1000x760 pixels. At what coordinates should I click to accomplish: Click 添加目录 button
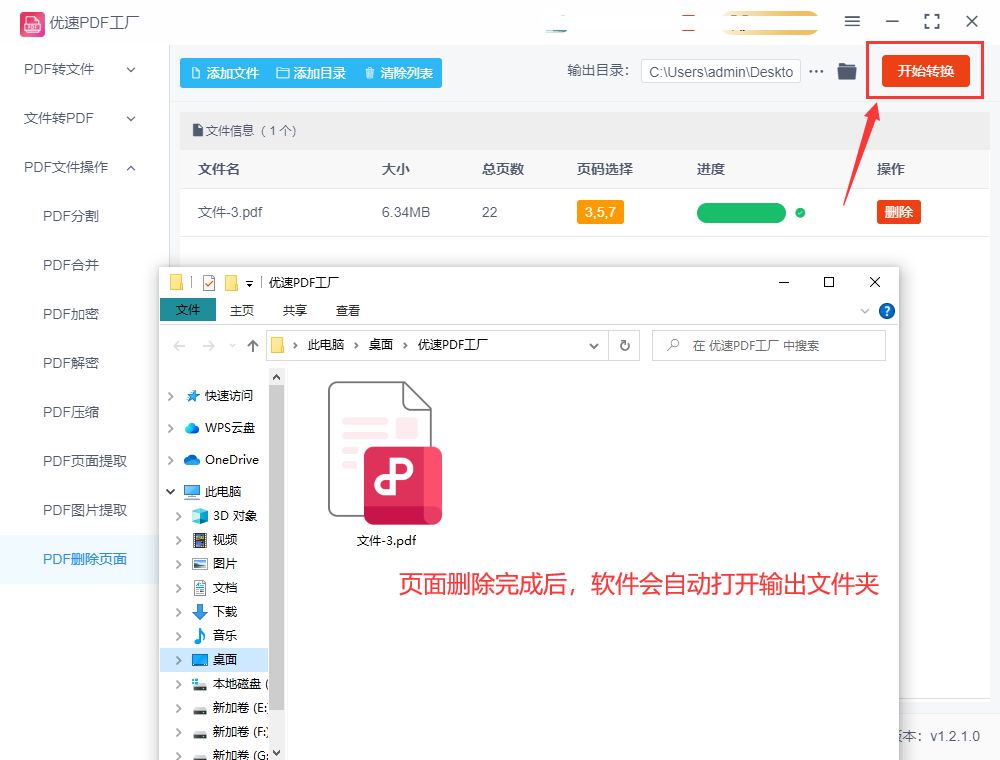pos(311,73)
